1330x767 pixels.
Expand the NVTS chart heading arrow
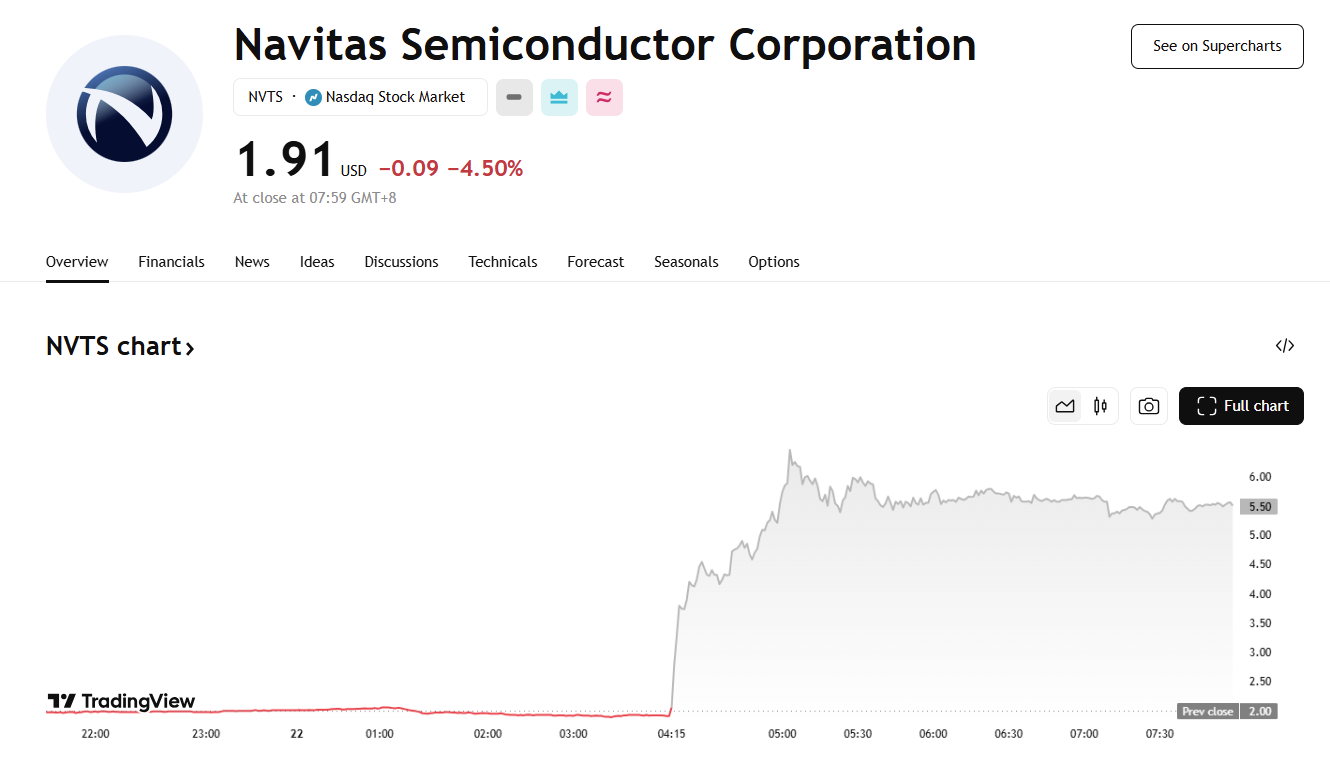tap(189, 348)
